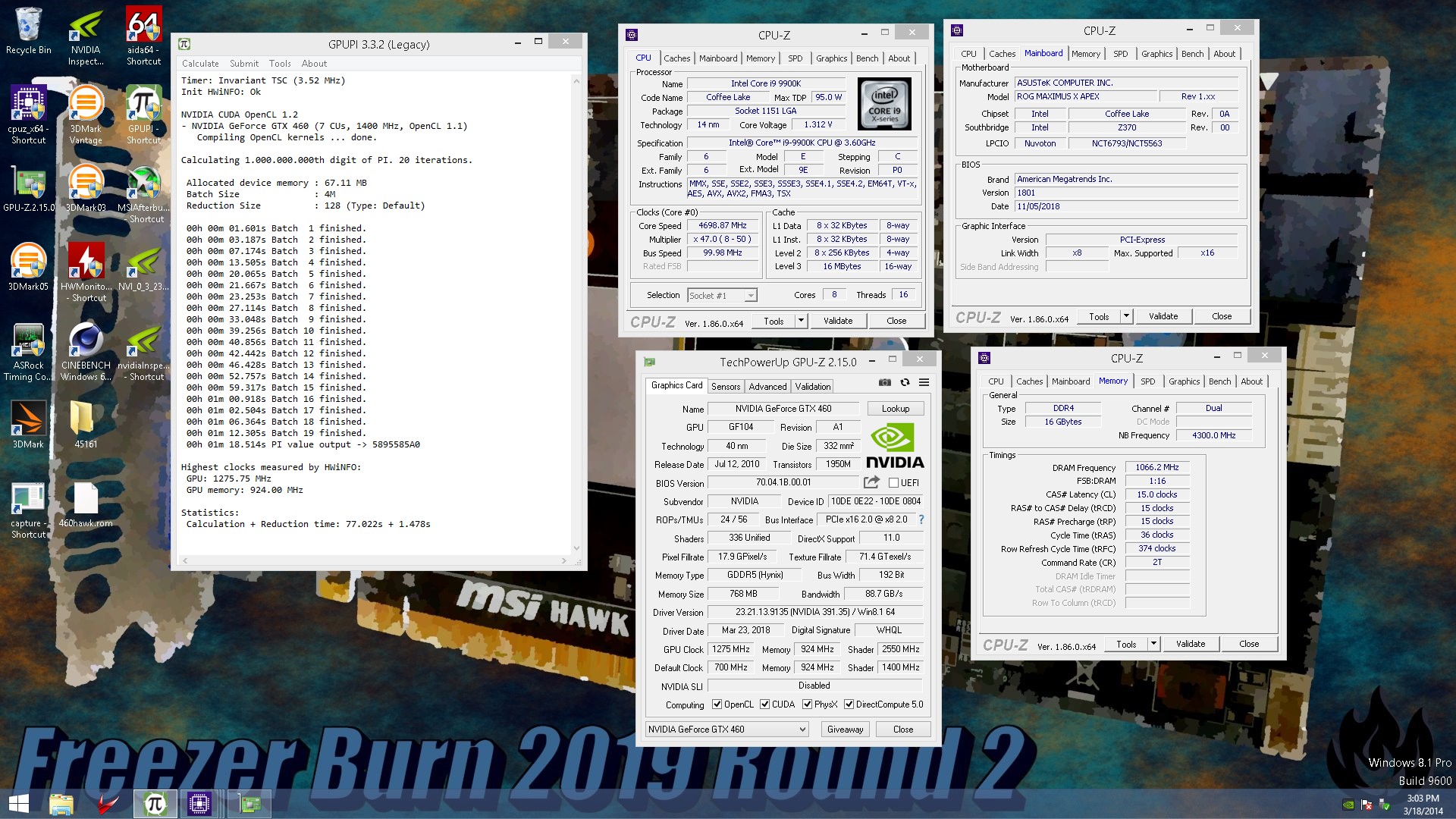
Task: Click Validate in CPU-Z Mainboard window
Action: 1163,316
